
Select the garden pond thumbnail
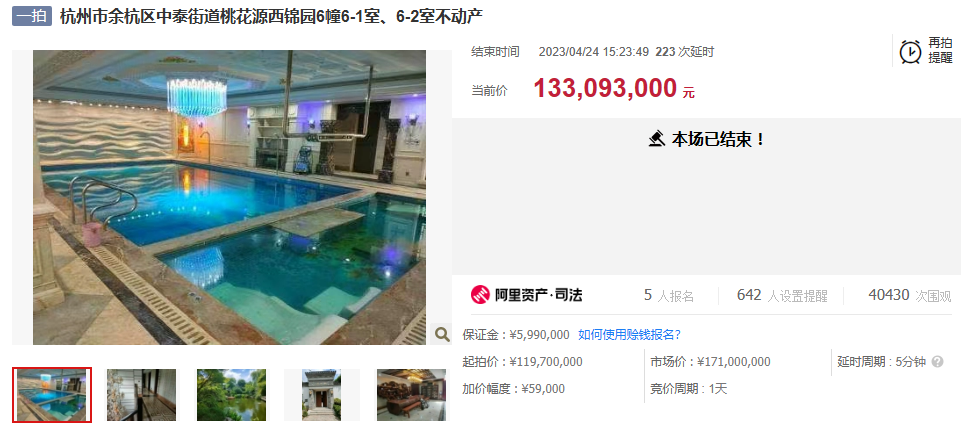231,395
